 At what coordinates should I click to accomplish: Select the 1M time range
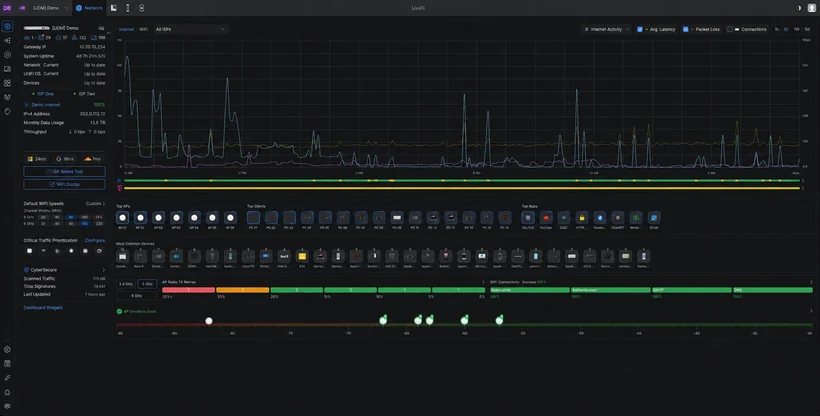pos(807,29)
